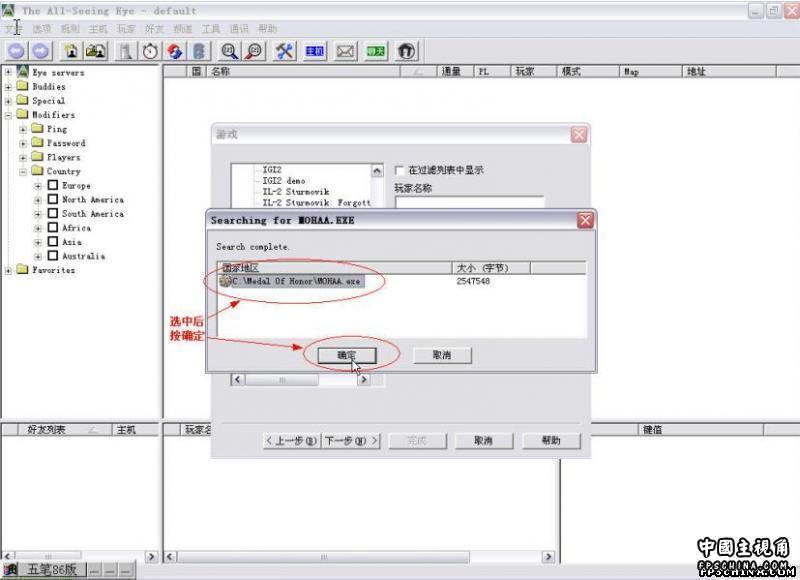The width and height of the screenshot is (800, 580).
Task: Tick the Europe country checkbox
Action: [x=53, y=185]
